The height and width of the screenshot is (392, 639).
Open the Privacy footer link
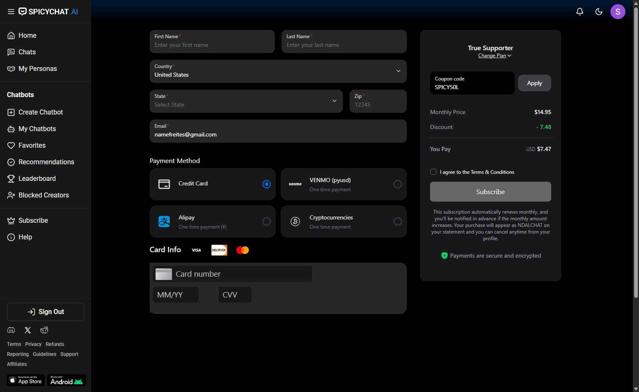tap(33, 344)
